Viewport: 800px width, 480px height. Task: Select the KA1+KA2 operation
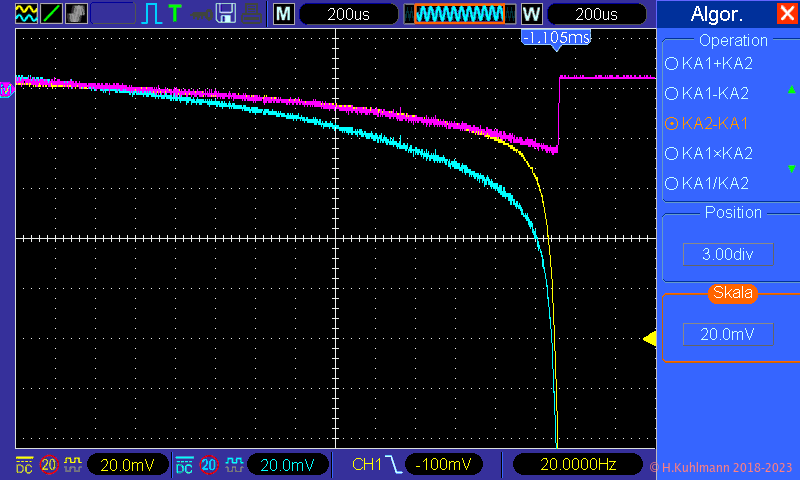[x=708, y=63]
